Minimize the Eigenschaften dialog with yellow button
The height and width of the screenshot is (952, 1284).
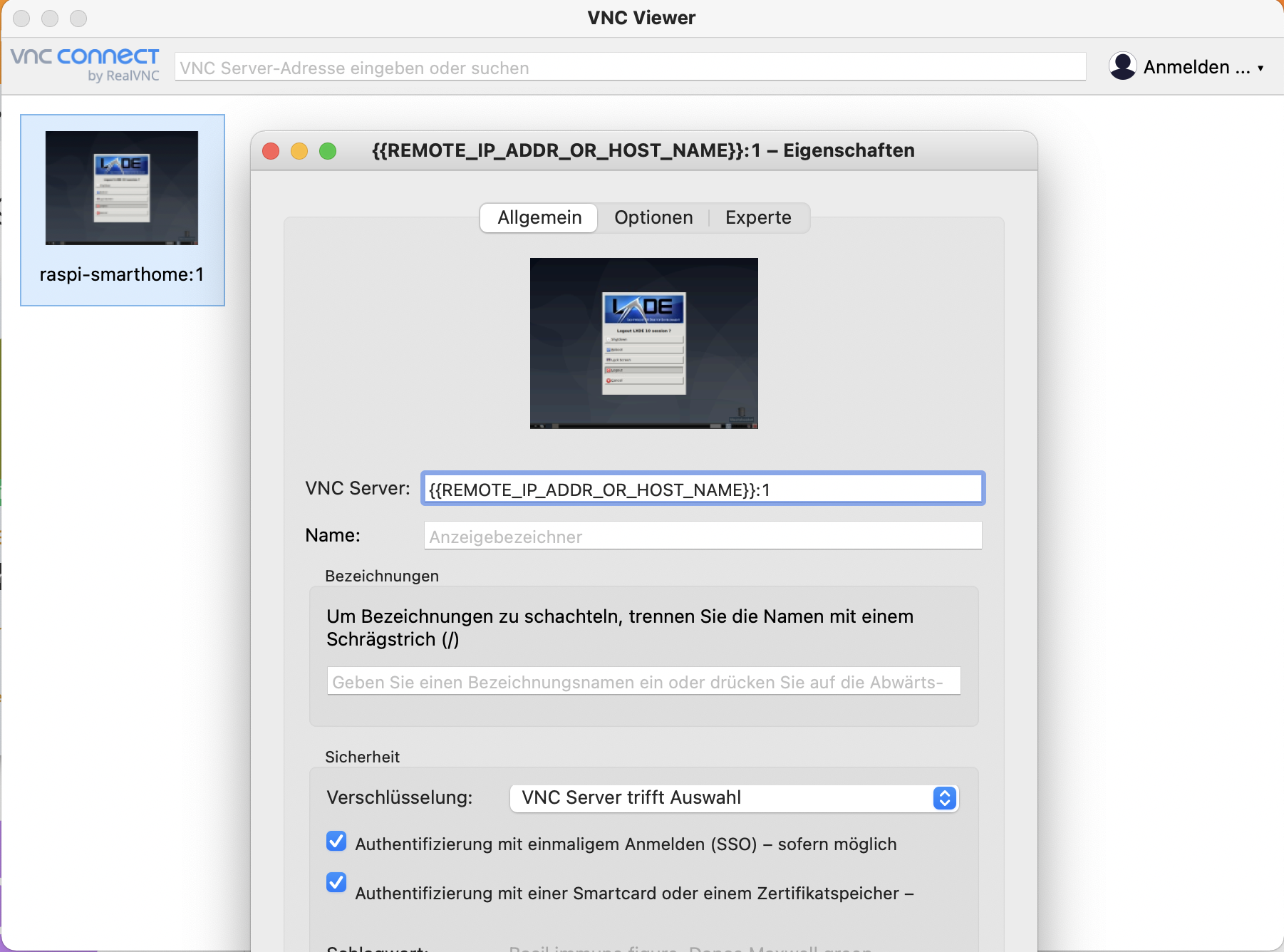[299, 151]
